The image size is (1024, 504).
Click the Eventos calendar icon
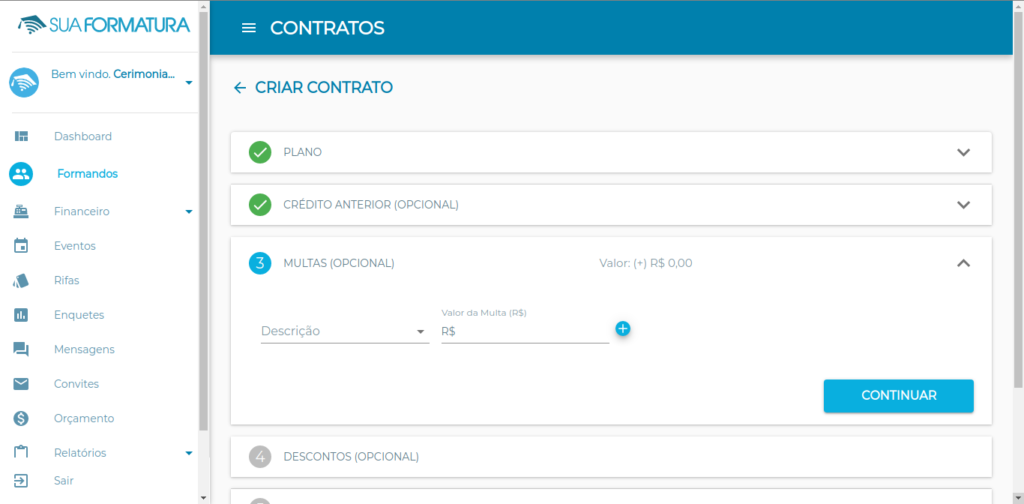click(22, 246)
